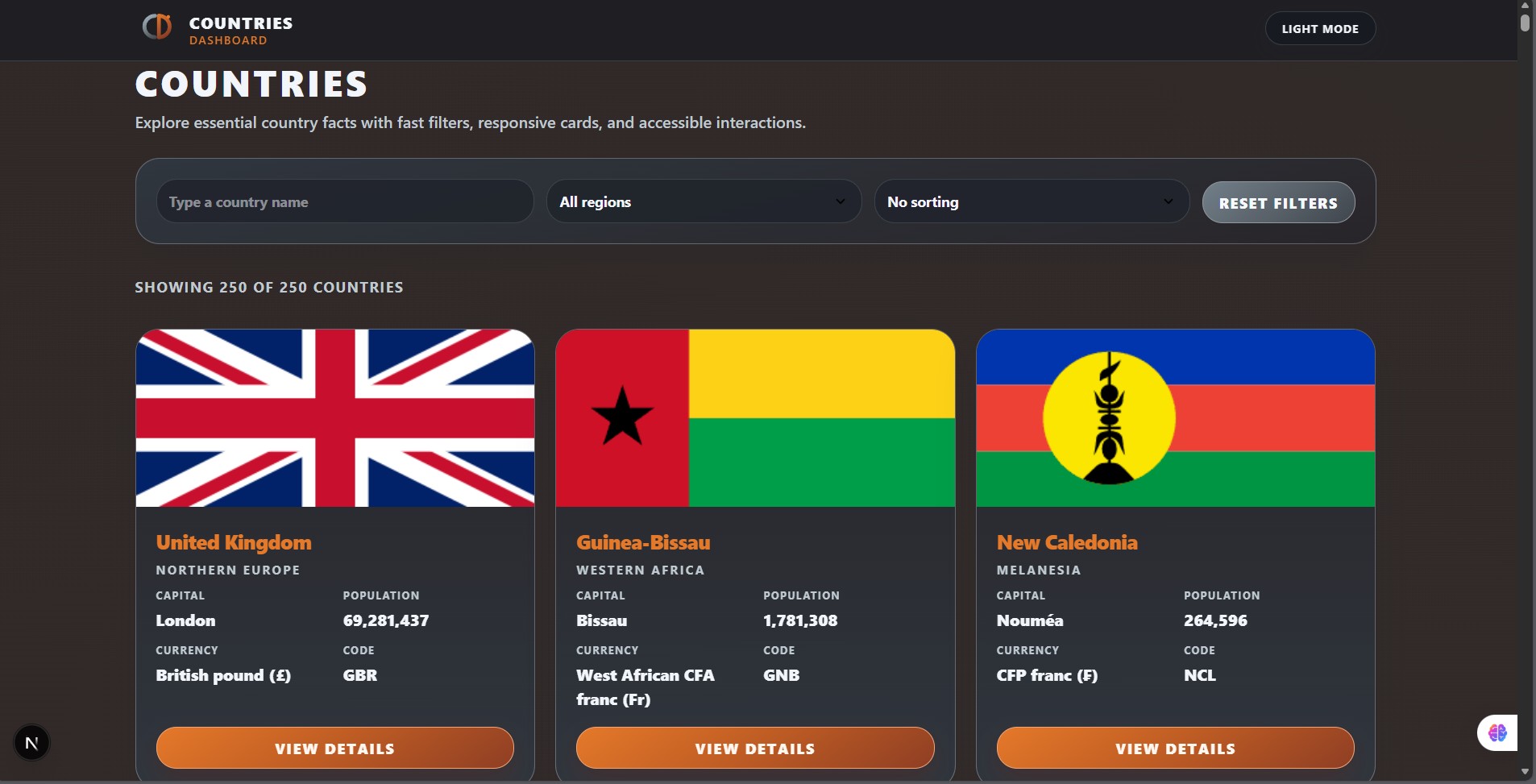Open the No sorting dropdown
Screen dimensions: 1536x784
point(1032,201)
